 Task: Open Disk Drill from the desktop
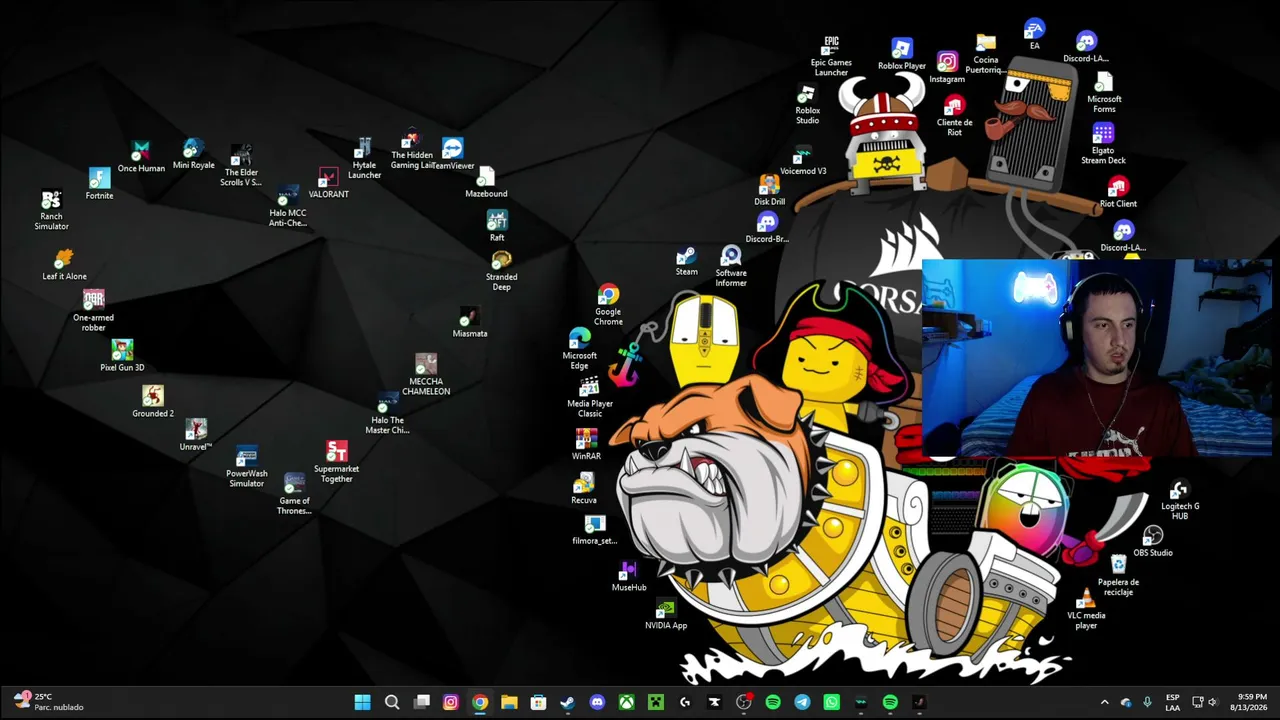(769, 190)
